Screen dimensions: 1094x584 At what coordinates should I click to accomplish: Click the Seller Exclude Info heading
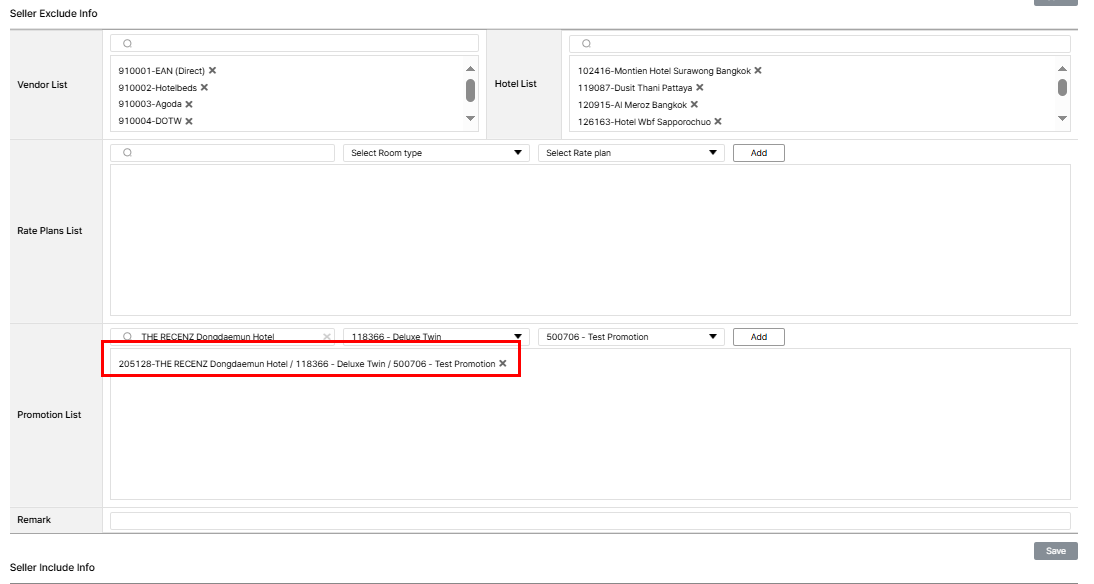coord(54,13)
